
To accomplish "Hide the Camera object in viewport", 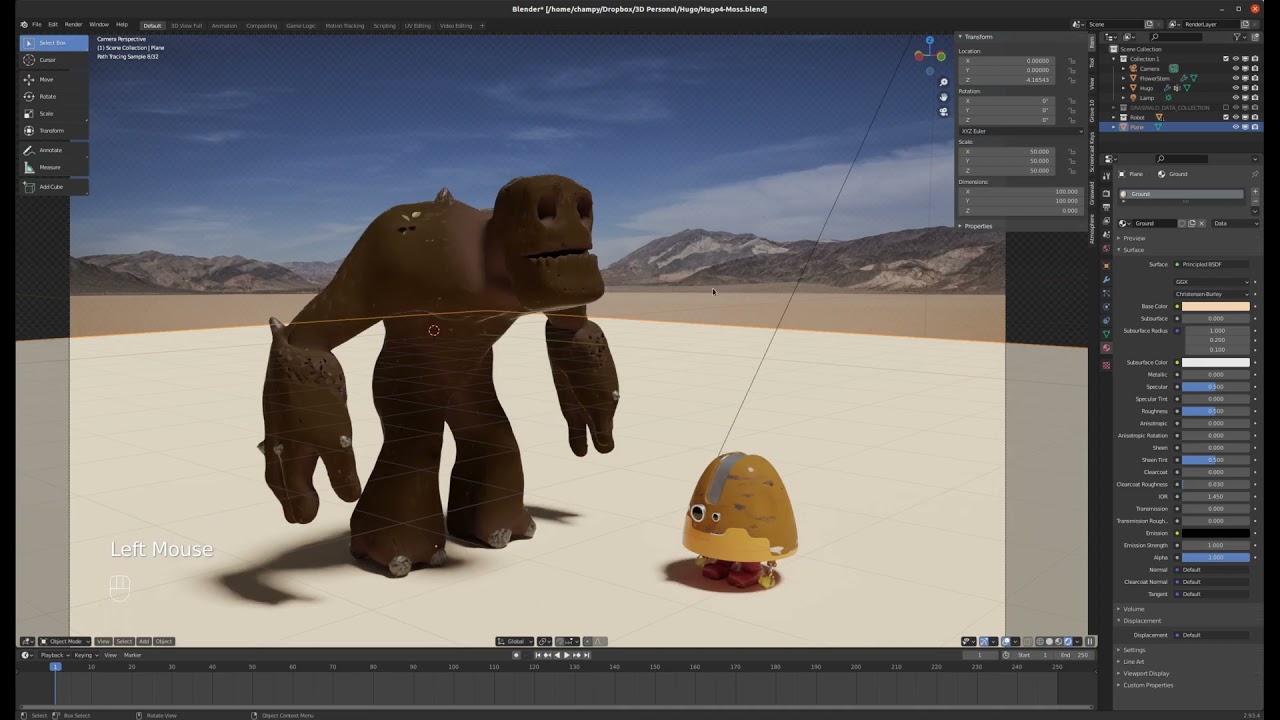I will pyautogui.click(x=1236, y=69).
